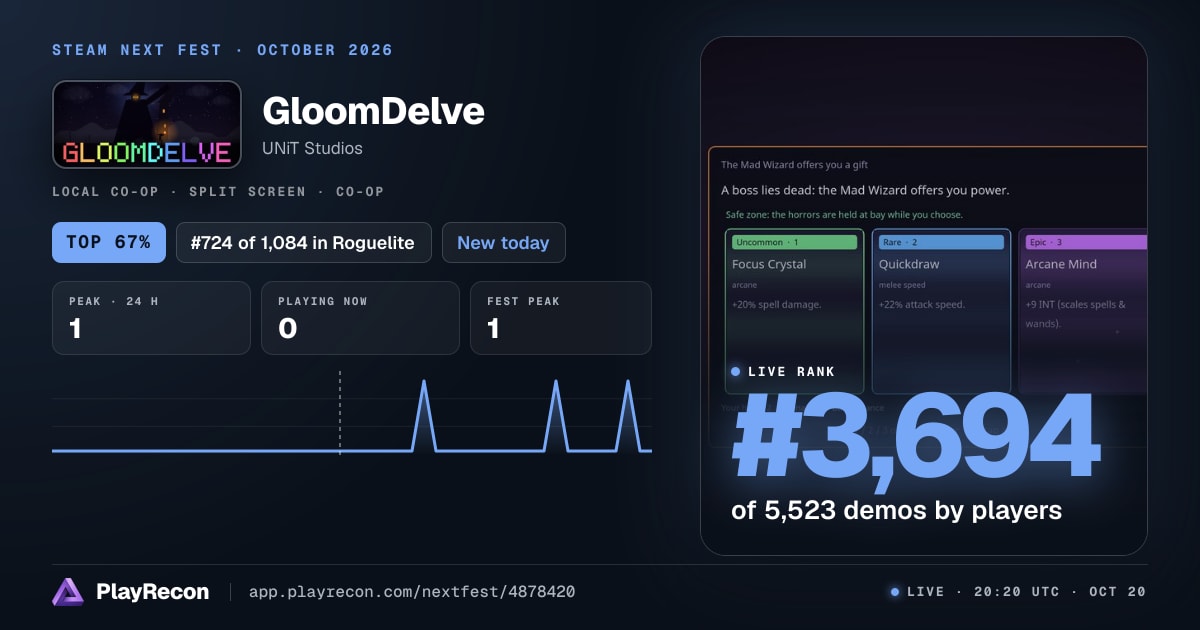Click the dashed marker on player chart

(x=340, y=413)
